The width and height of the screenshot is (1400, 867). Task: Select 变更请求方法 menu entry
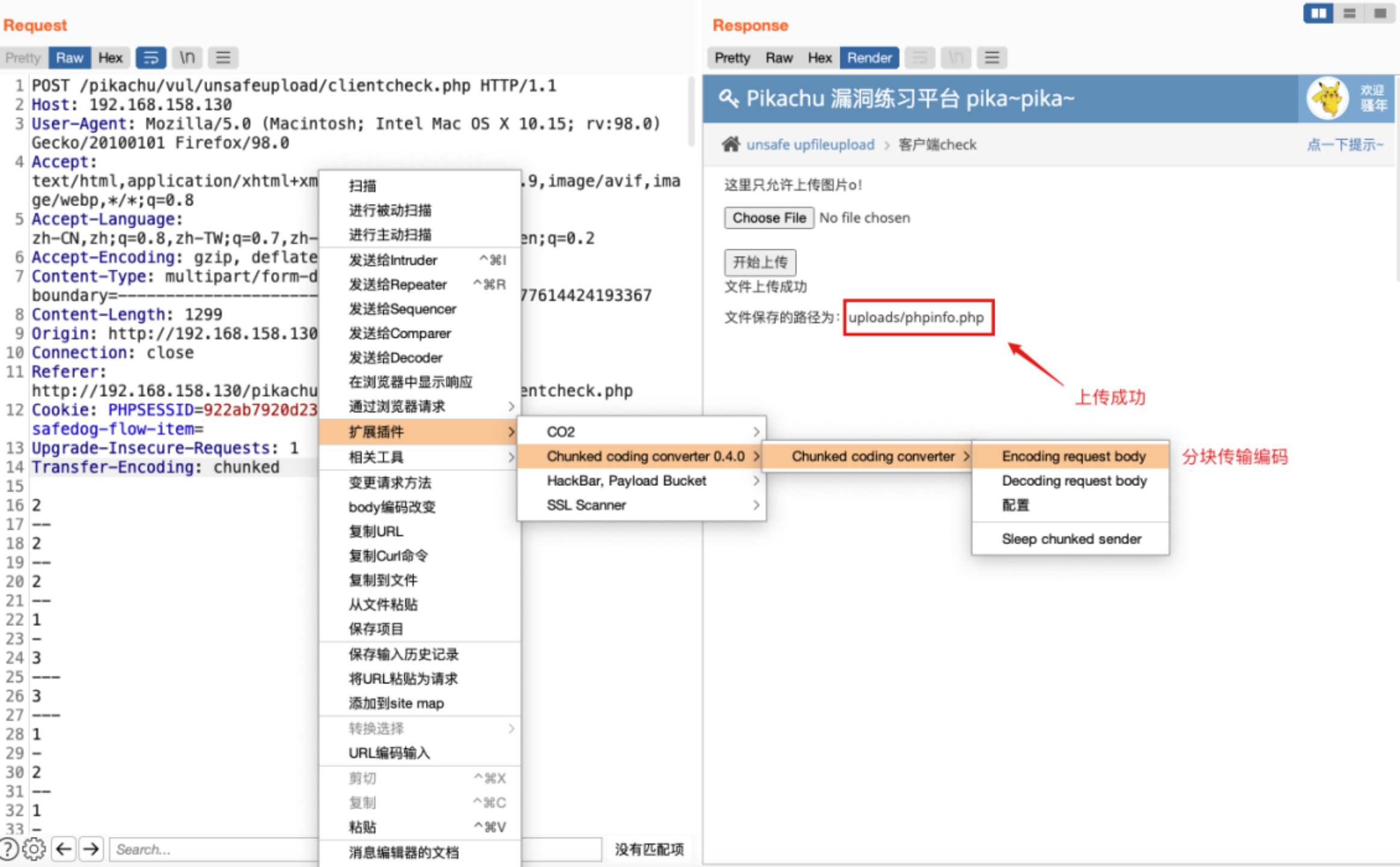point(419,482)
